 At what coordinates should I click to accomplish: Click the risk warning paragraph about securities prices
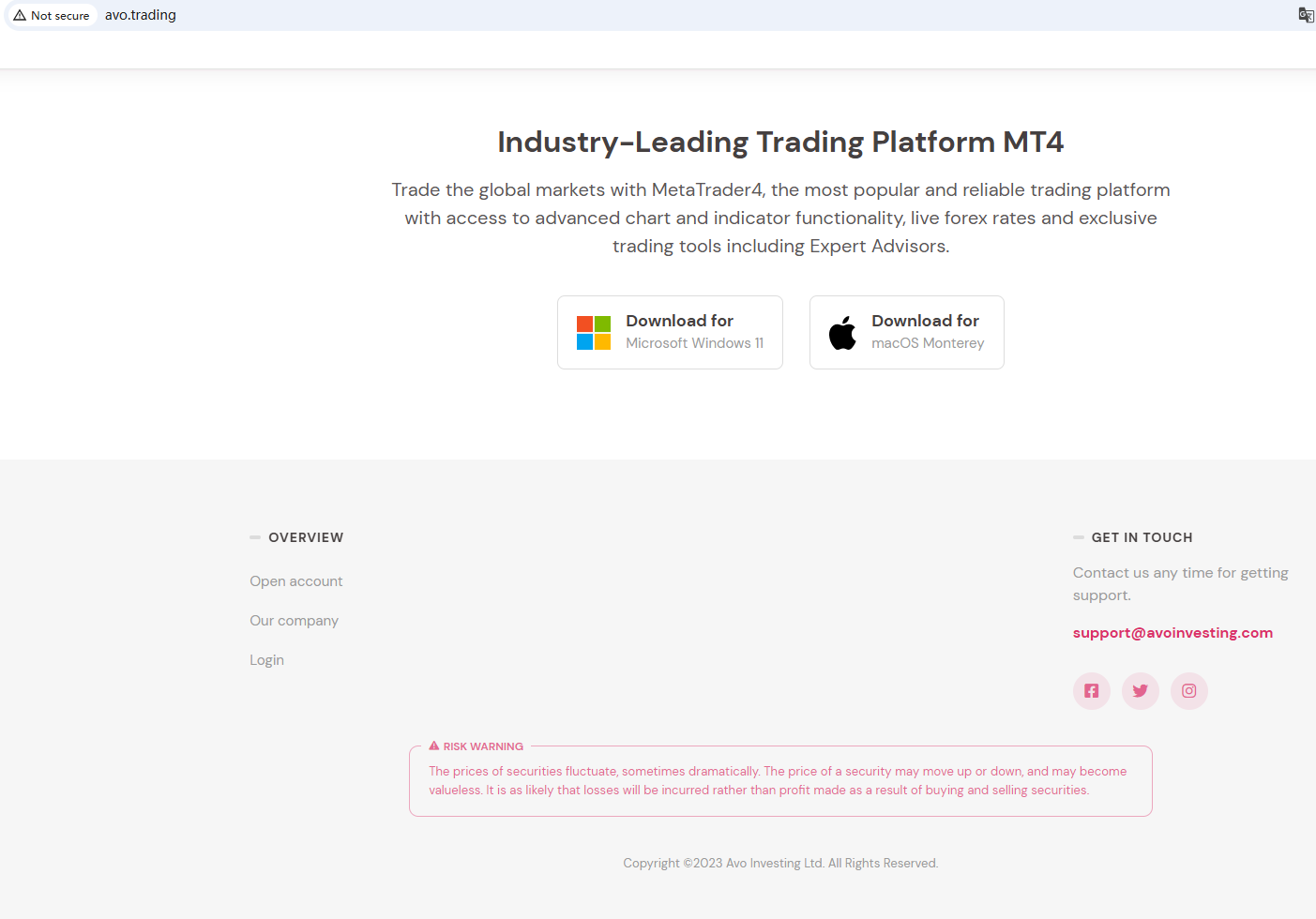tap(779, 781)
